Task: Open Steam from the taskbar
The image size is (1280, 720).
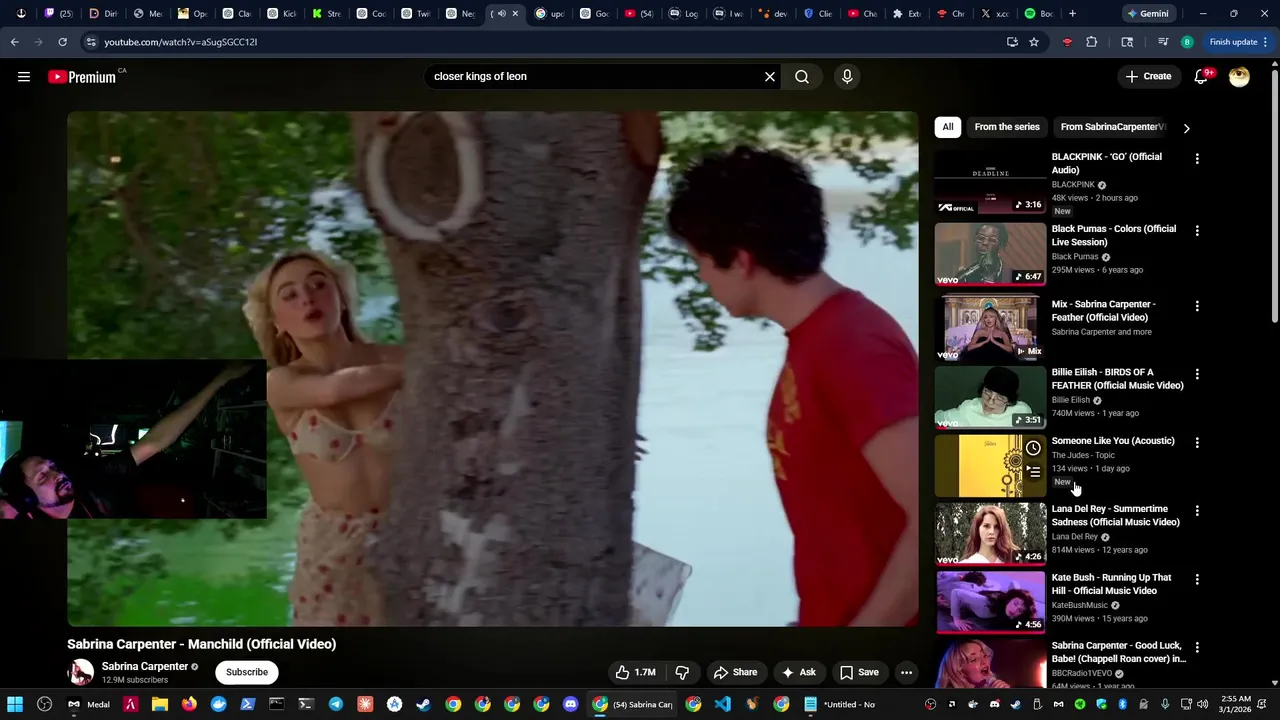Action: (x=423, y=704)
